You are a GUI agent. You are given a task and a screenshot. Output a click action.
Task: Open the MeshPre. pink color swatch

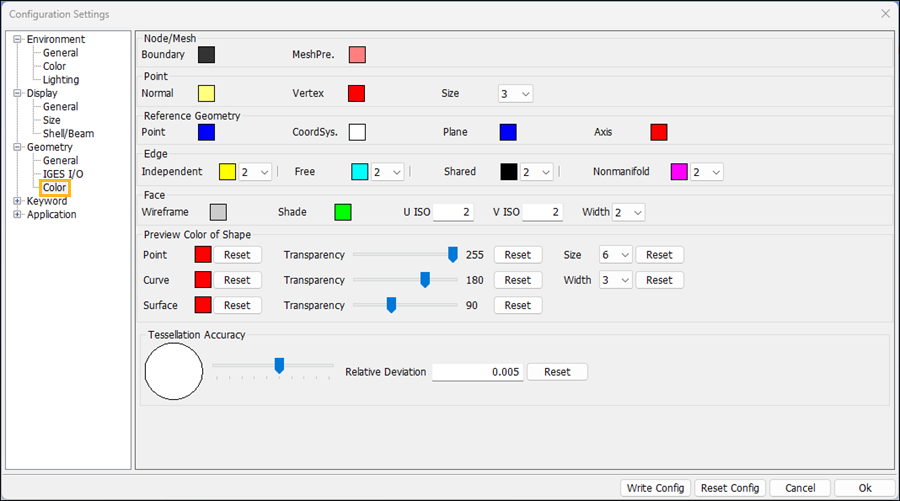(x=357, y=54)
